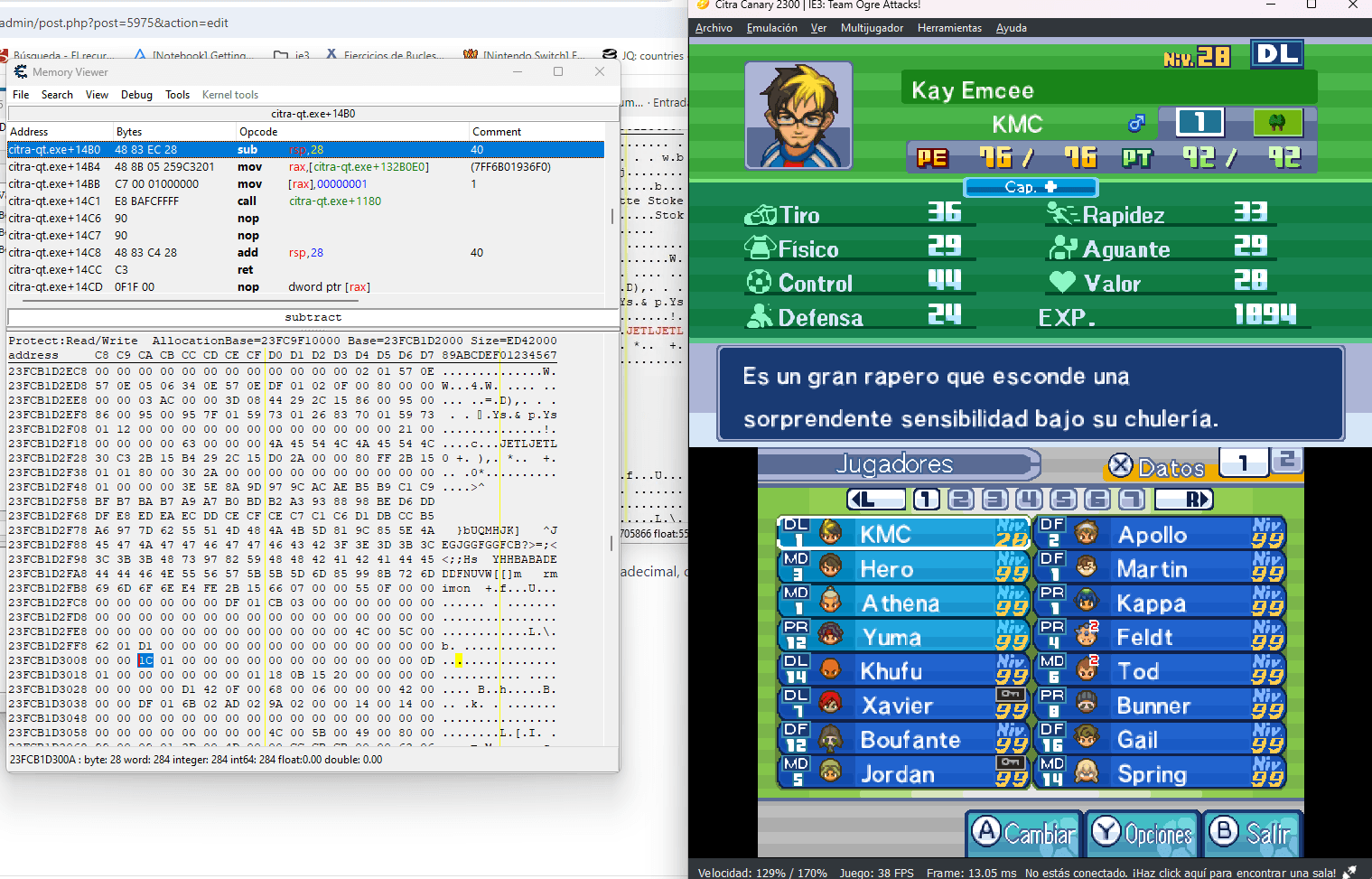Select the 'ret' disassembly row
This screenshot has width=1372, height=879.
(x=305, y=270)
